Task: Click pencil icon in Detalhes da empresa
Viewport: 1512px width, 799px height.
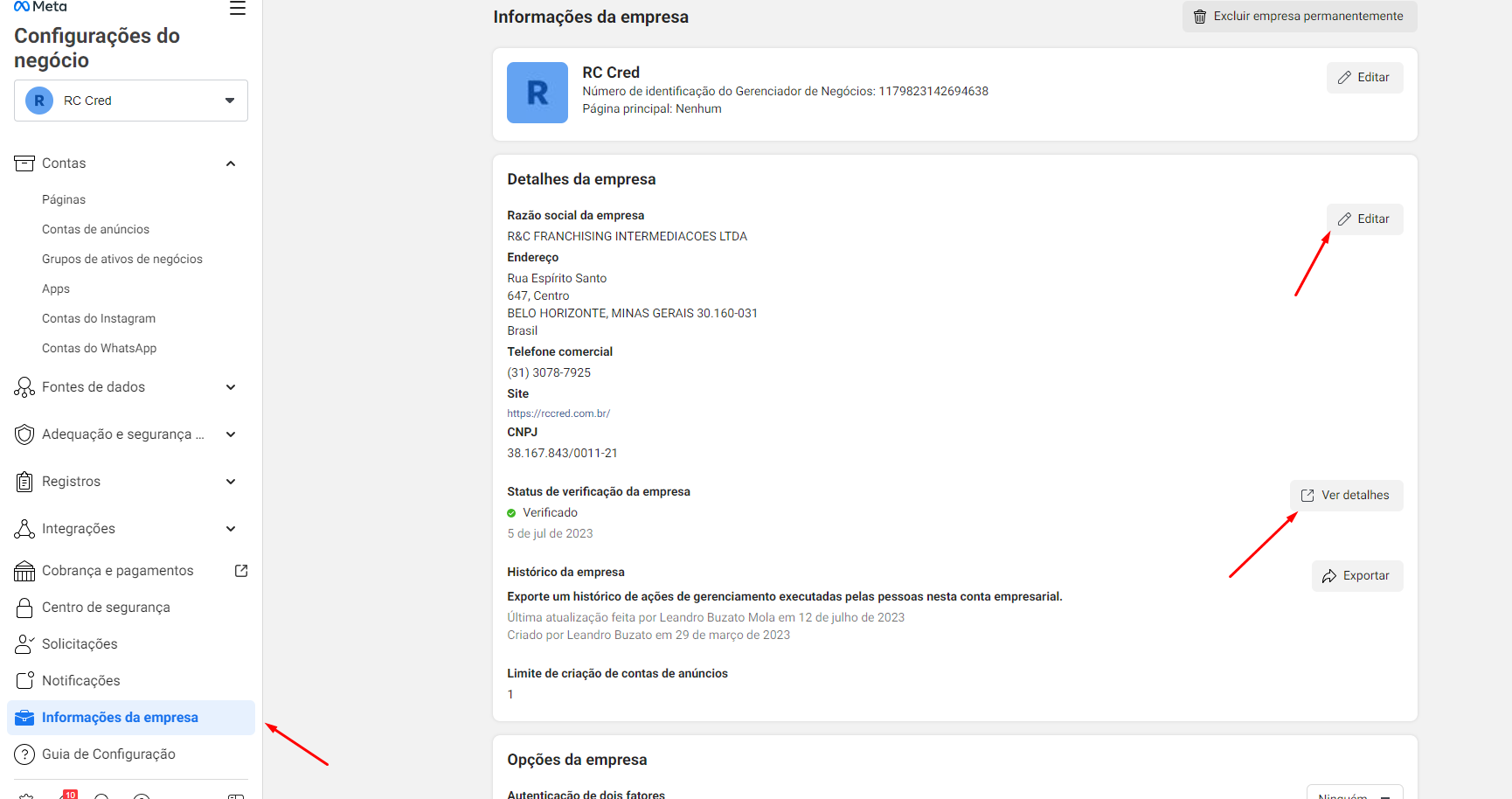Action: pyautogui.click(x=1344, y=219)
